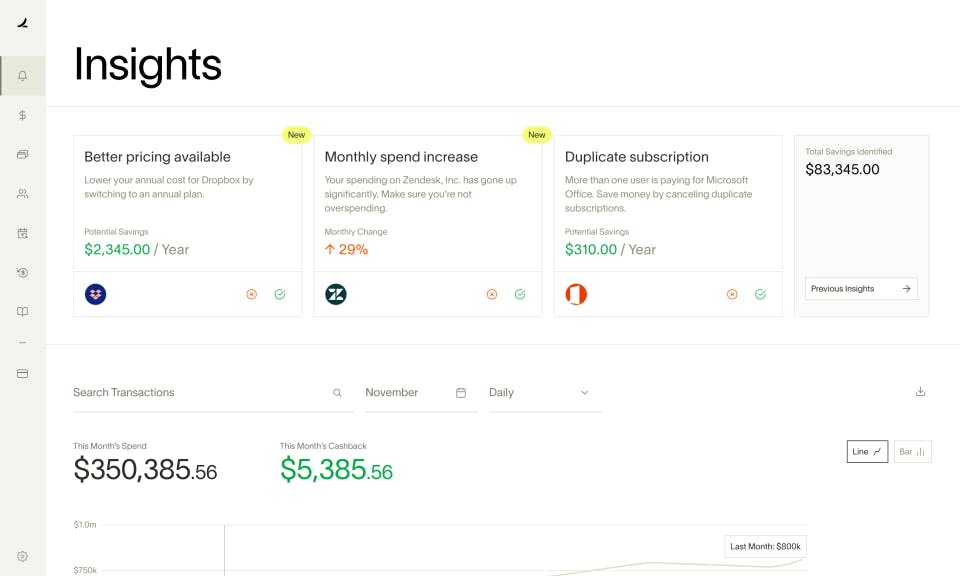Select the Line chart view
Screen dimensions: 960x576
(x=866, y=451)
